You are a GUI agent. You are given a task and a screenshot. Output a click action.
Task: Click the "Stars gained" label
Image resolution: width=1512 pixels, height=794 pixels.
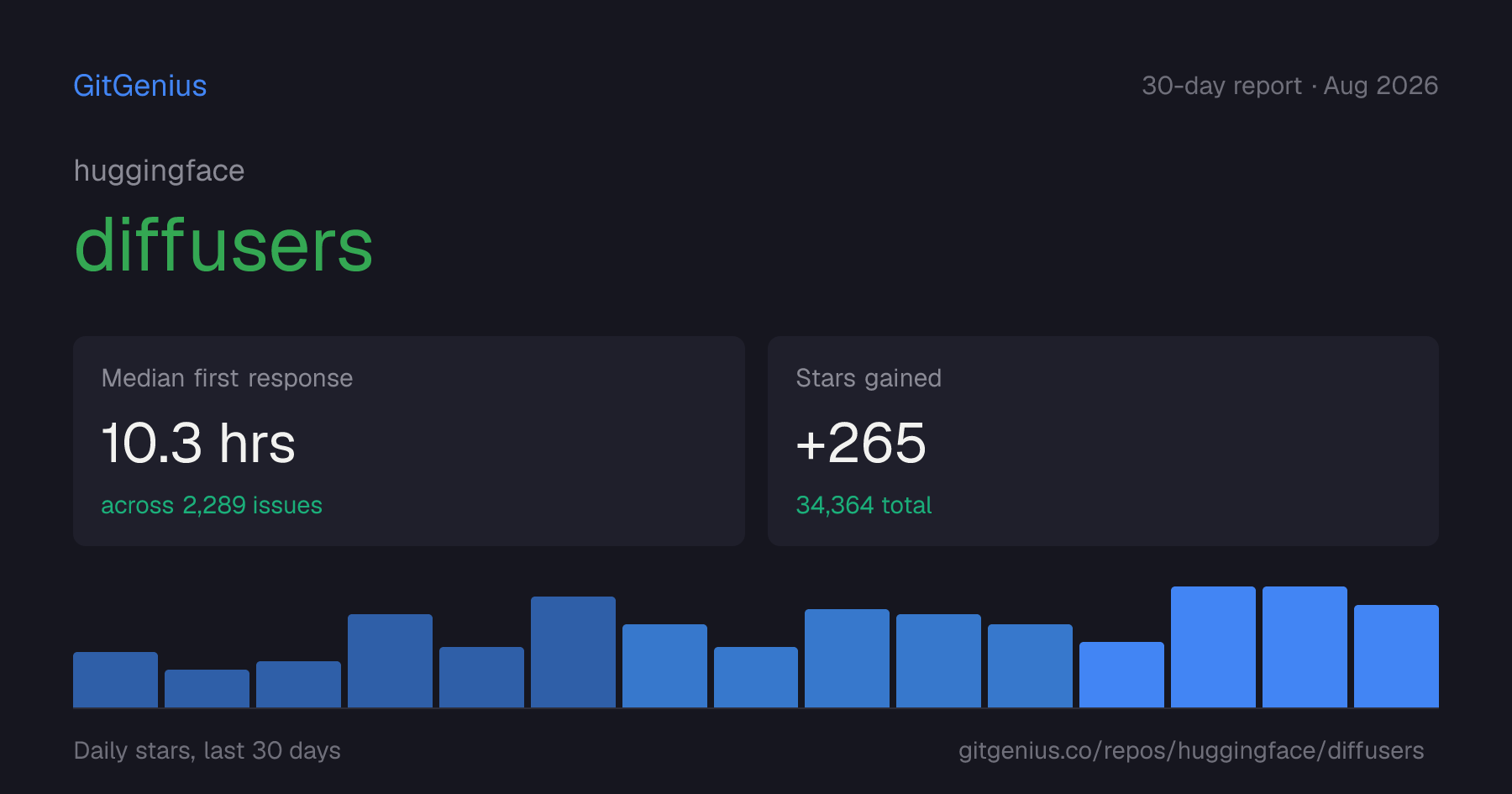pyautogui.click(x=869, y=378)
